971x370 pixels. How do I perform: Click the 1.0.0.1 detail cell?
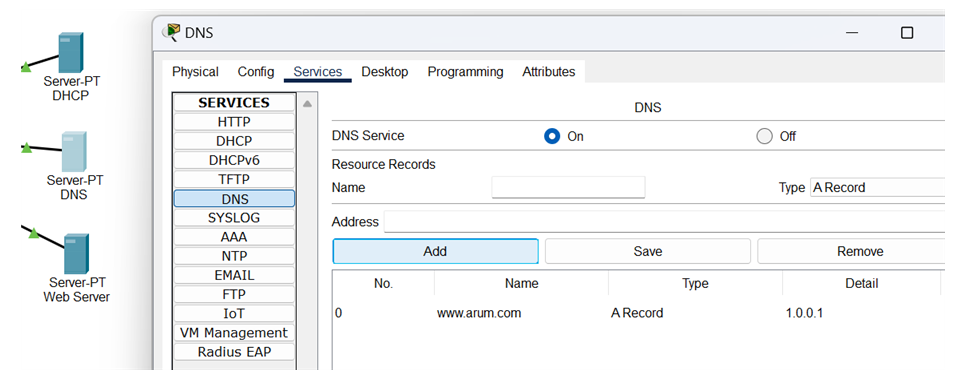[804, 313]
